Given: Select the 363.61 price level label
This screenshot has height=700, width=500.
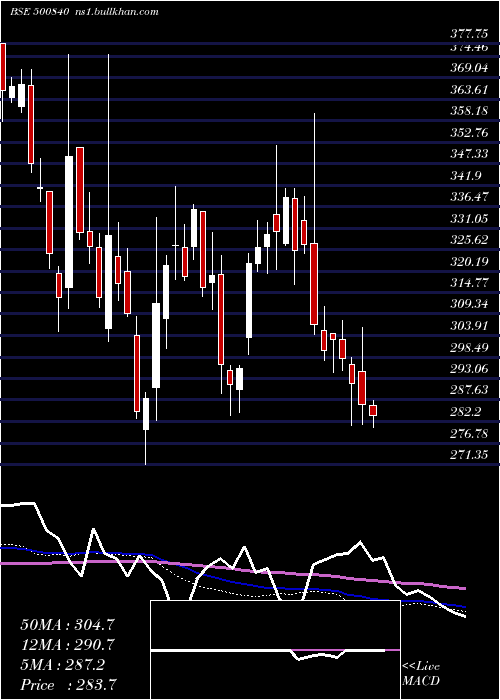Looking at the screenshot, I should tap(468, 90).
